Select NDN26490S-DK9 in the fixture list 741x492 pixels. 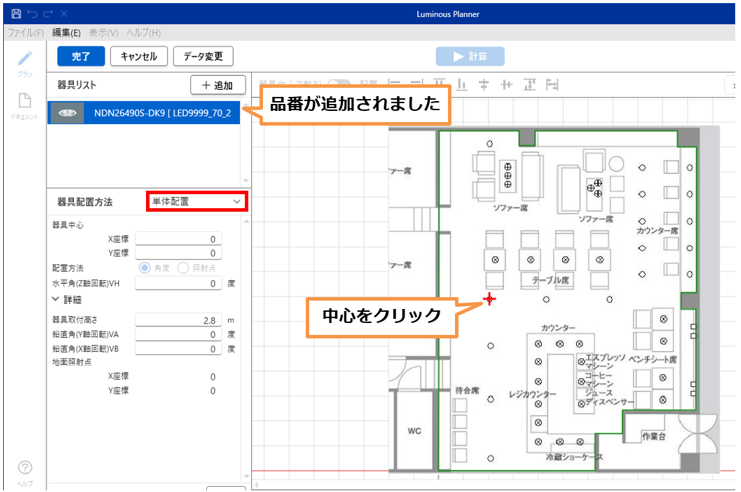160,113
